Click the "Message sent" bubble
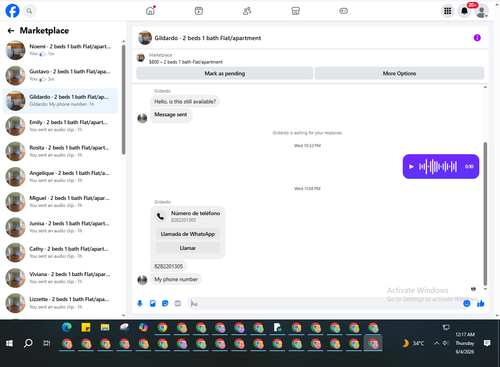The width and height of the screenshot is (500, 367). 171,115
